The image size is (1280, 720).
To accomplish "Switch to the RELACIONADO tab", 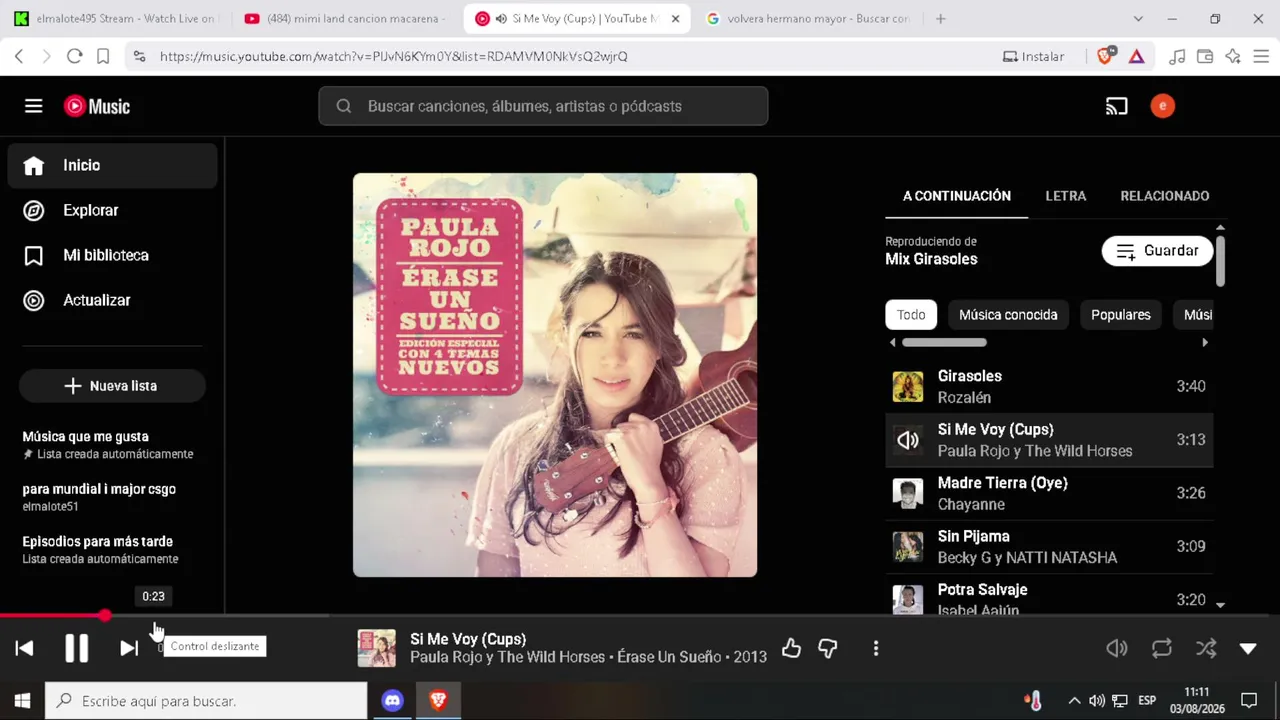I will pyautogui.click(x=1165, y=196).
